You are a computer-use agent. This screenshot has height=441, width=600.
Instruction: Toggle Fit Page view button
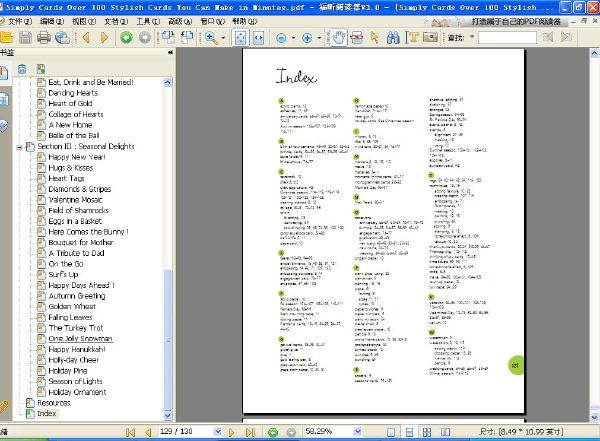240,38
